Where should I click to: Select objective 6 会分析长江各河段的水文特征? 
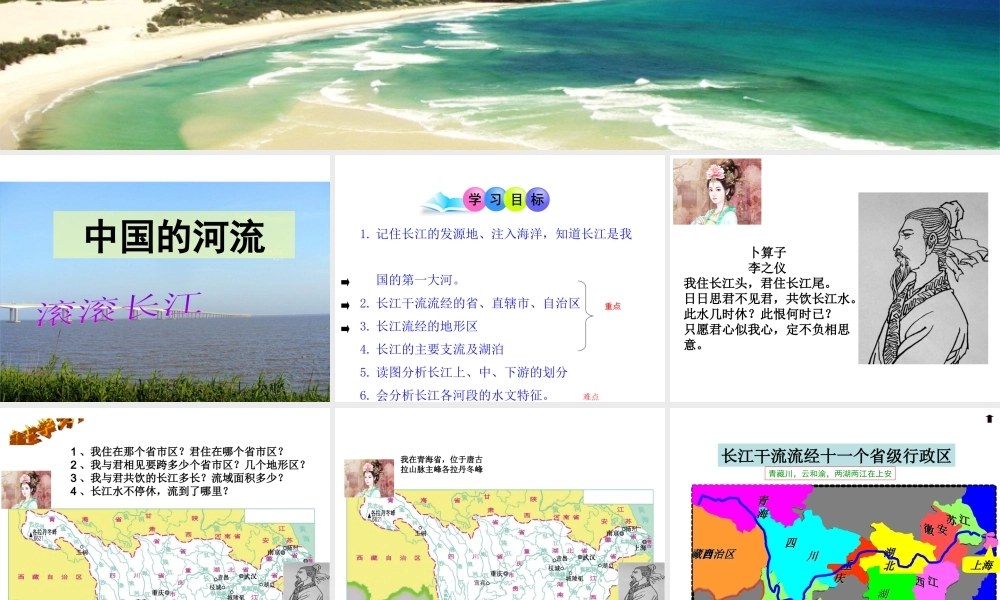pyautogui.click(x=455, y=395)
